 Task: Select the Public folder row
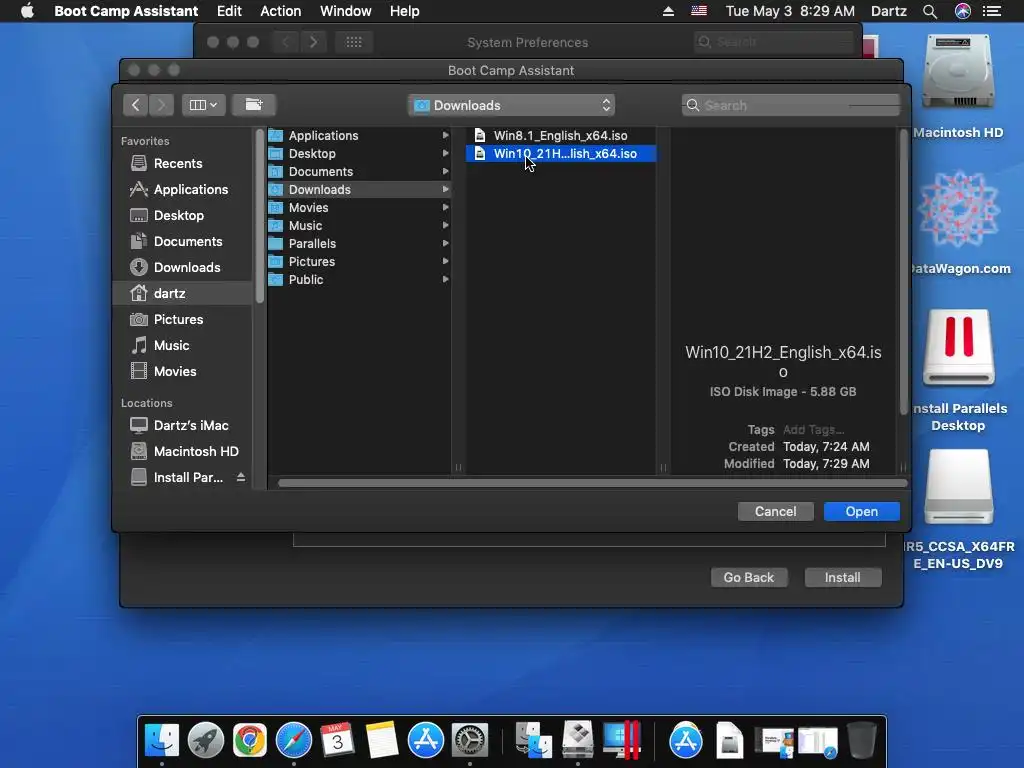(x=359, y=280)
